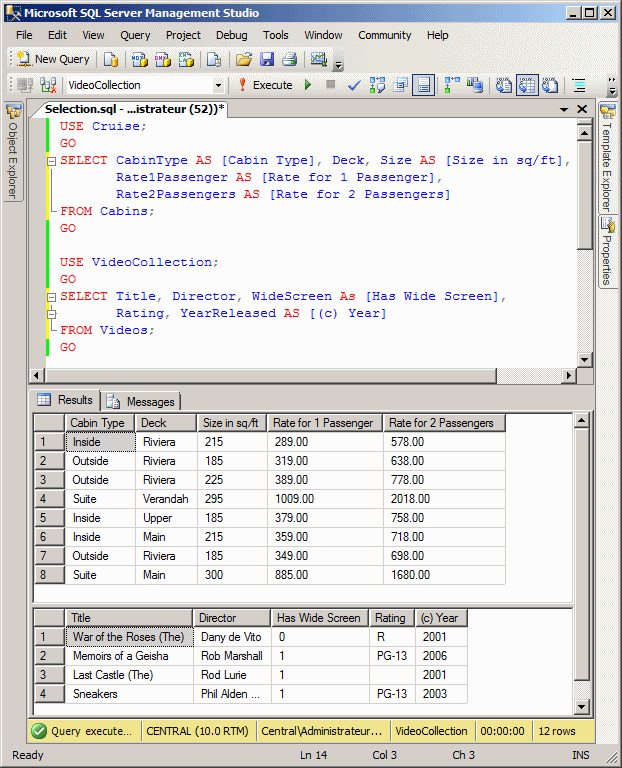Image resolution: width=622 pixels, height=768 pixels.
Task: Show the Properties side panel
Action: click(x=607, y=252)
